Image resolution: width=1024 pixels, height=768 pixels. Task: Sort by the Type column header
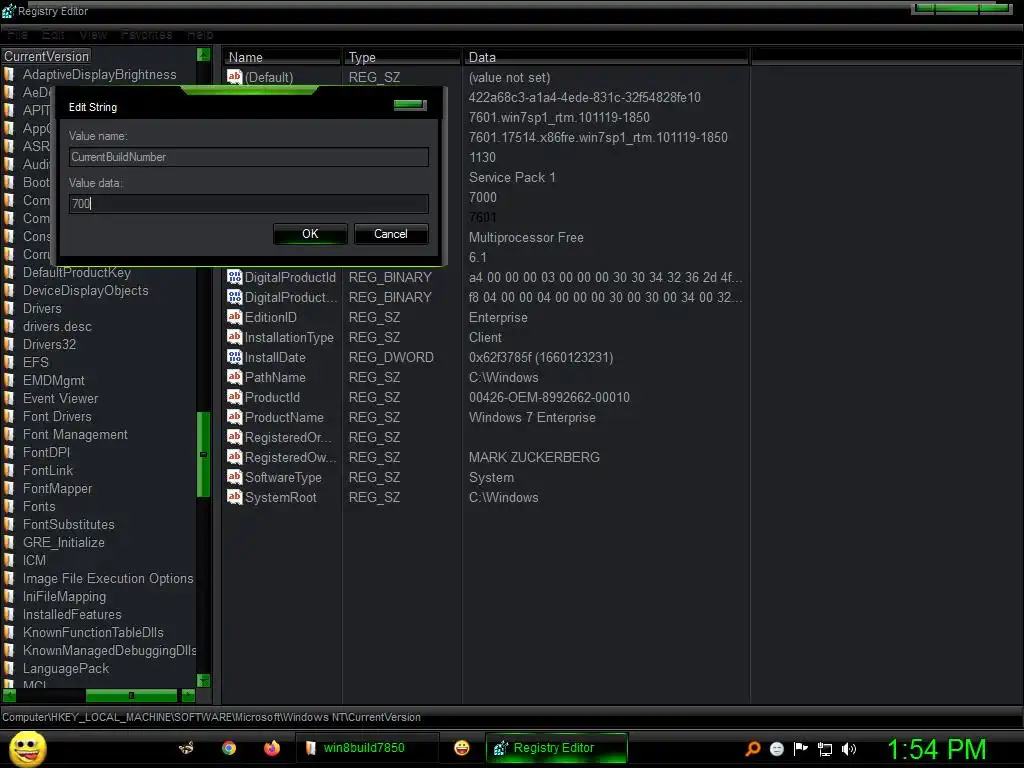click(402, 57)
